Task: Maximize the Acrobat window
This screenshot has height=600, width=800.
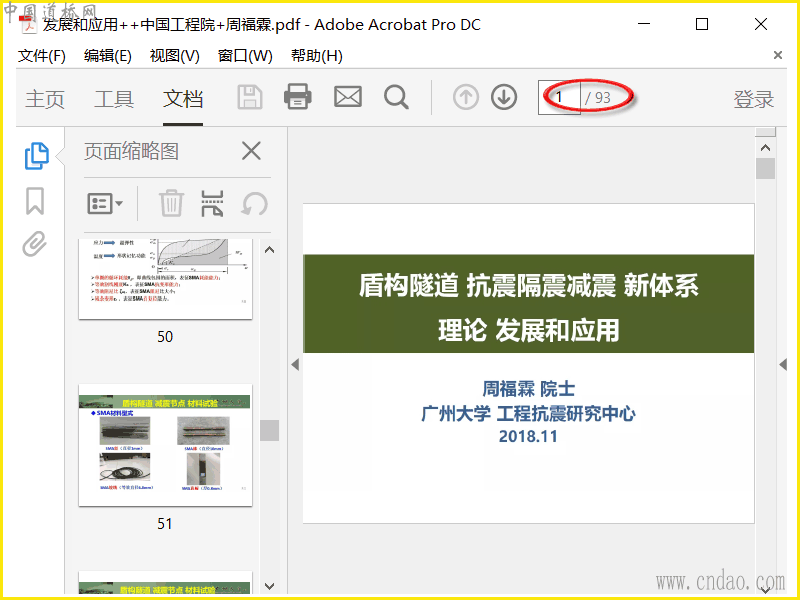Action: coord(702,24)
